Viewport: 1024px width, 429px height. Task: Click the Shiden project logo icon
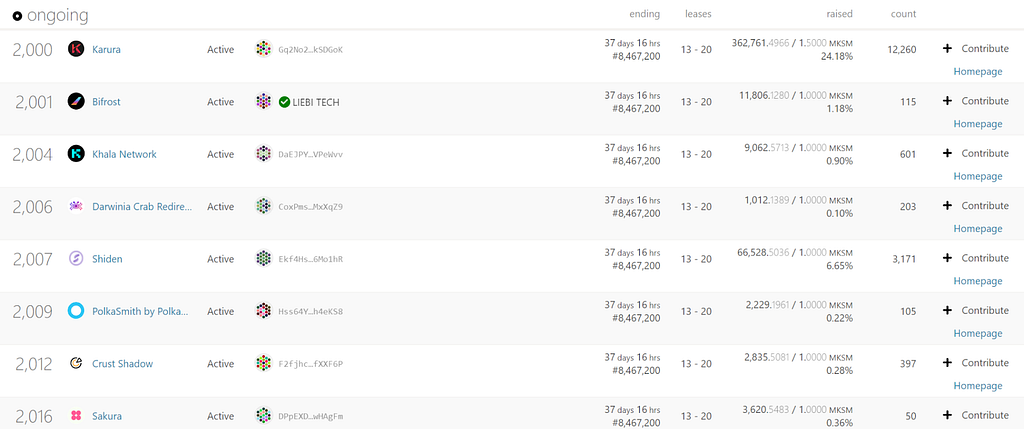click(75, 259)
